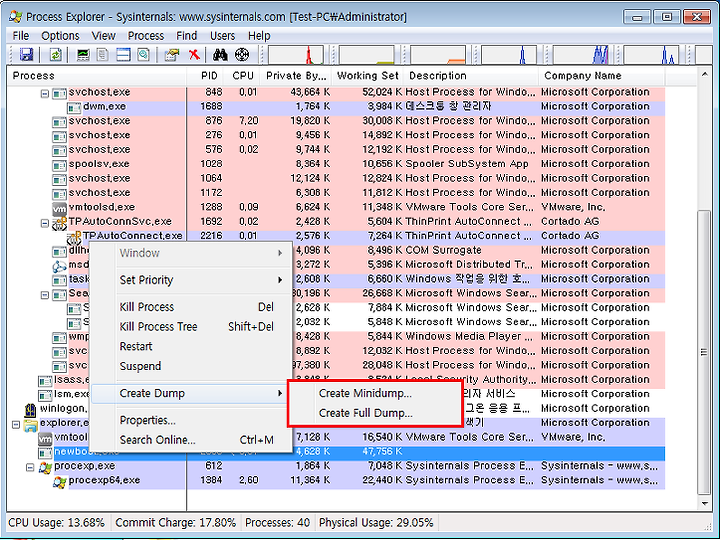Choose Kill Process Tree in context menu
Screen dimensions: 720x540
191,326
